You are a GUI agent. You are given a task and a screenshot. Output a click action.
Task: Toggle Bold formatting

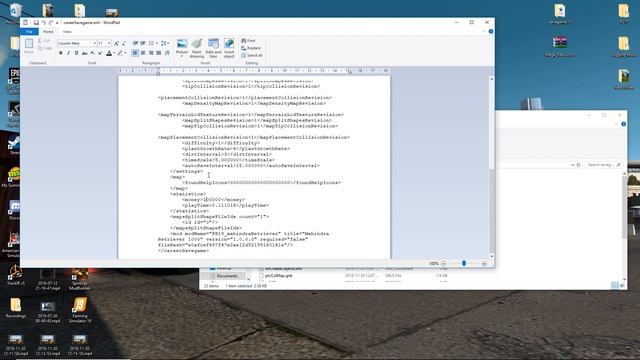coord(61,53)
